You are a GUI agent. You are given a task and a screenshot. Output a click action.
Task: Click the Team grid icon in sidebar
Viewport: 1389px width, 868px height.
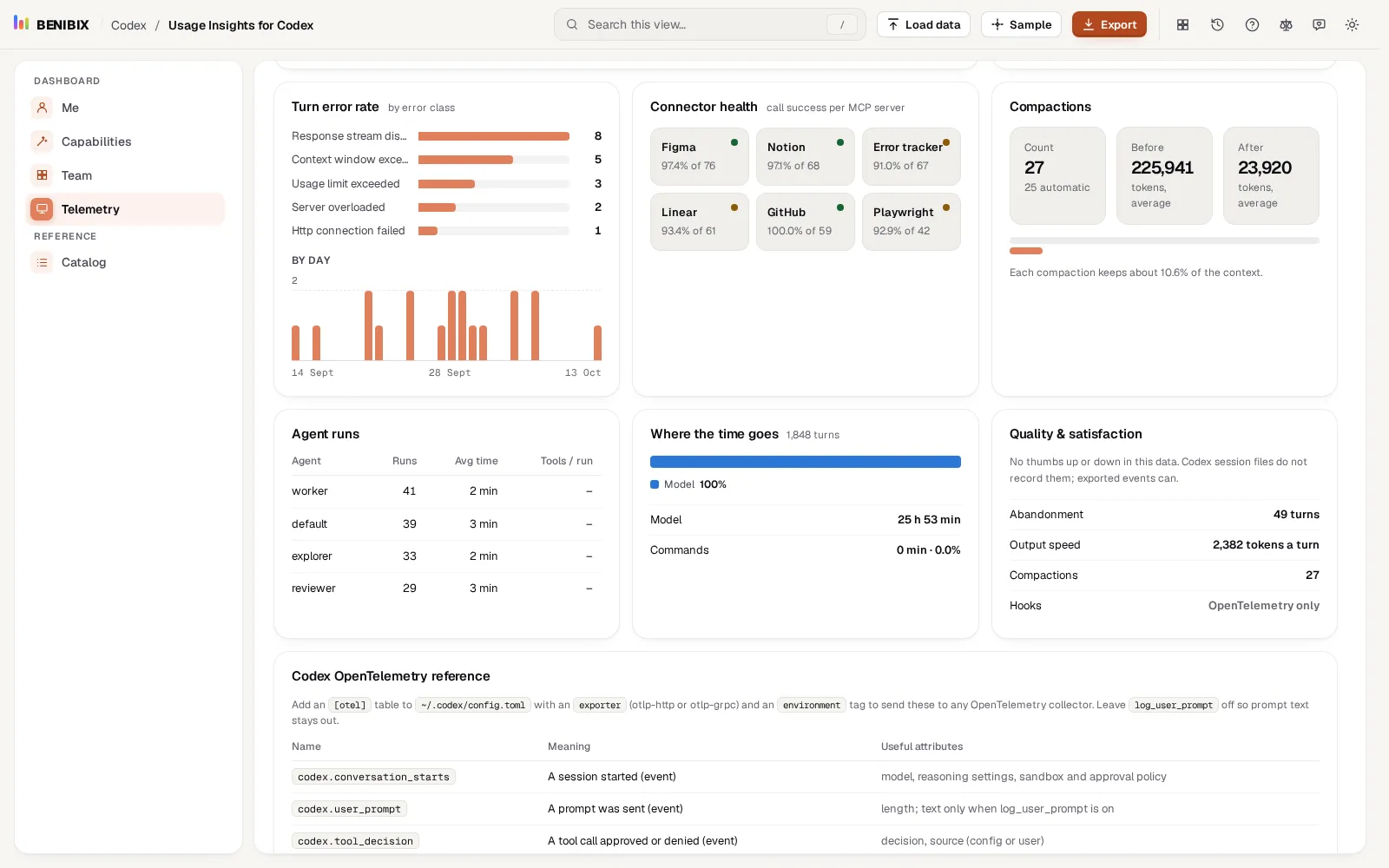[42, 175]
